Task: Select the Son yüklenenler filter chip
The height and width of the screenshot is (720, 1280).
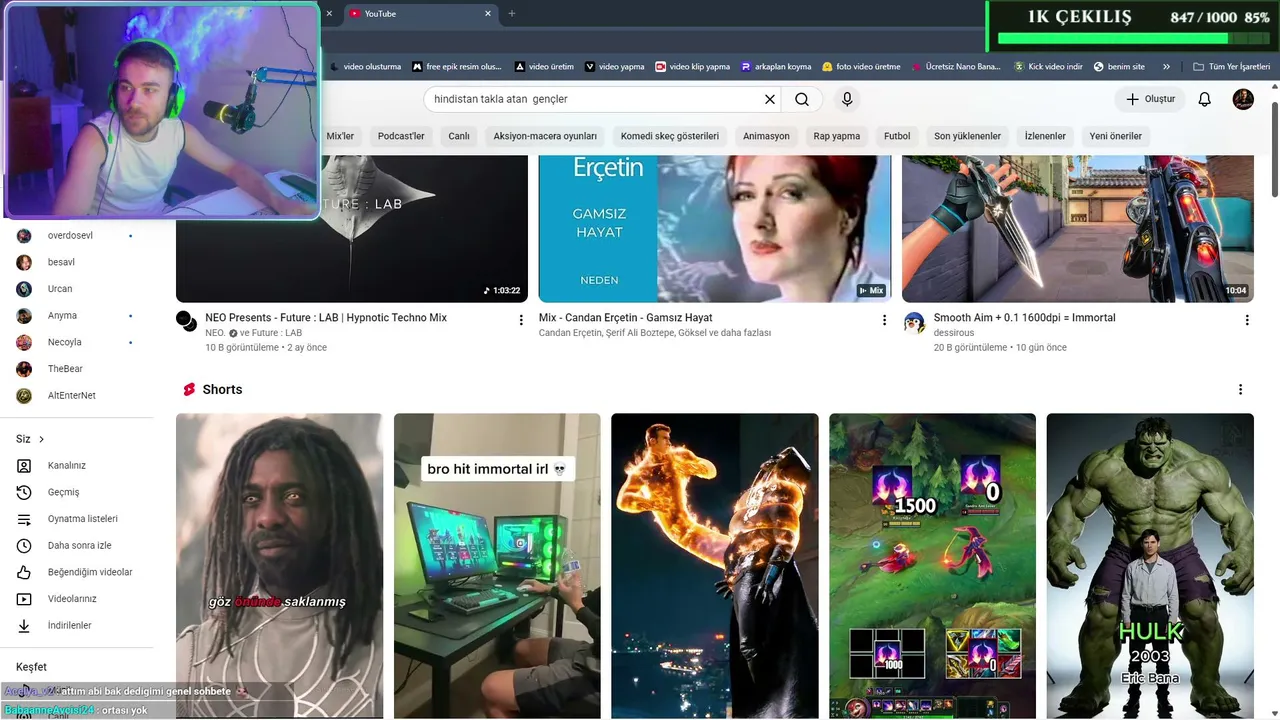Action: (x=968, y=136)
